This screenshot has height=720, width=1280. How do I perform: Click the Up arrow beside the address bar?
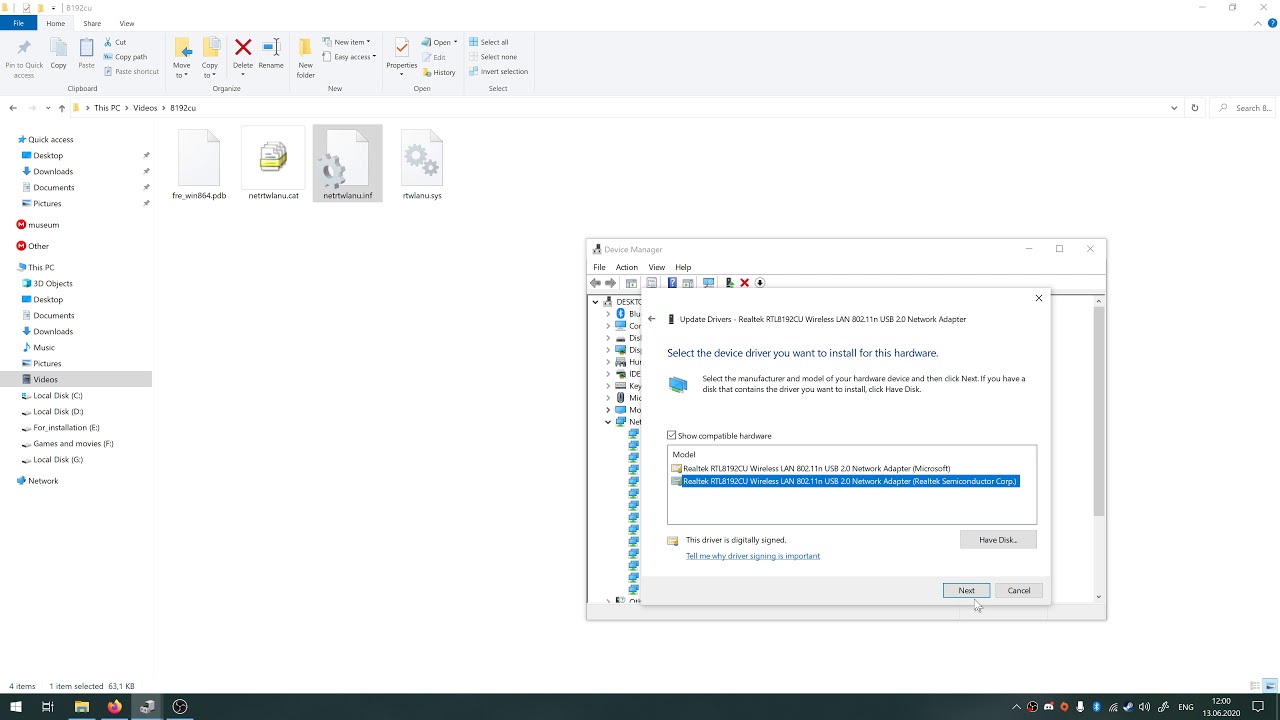point(61,108)
